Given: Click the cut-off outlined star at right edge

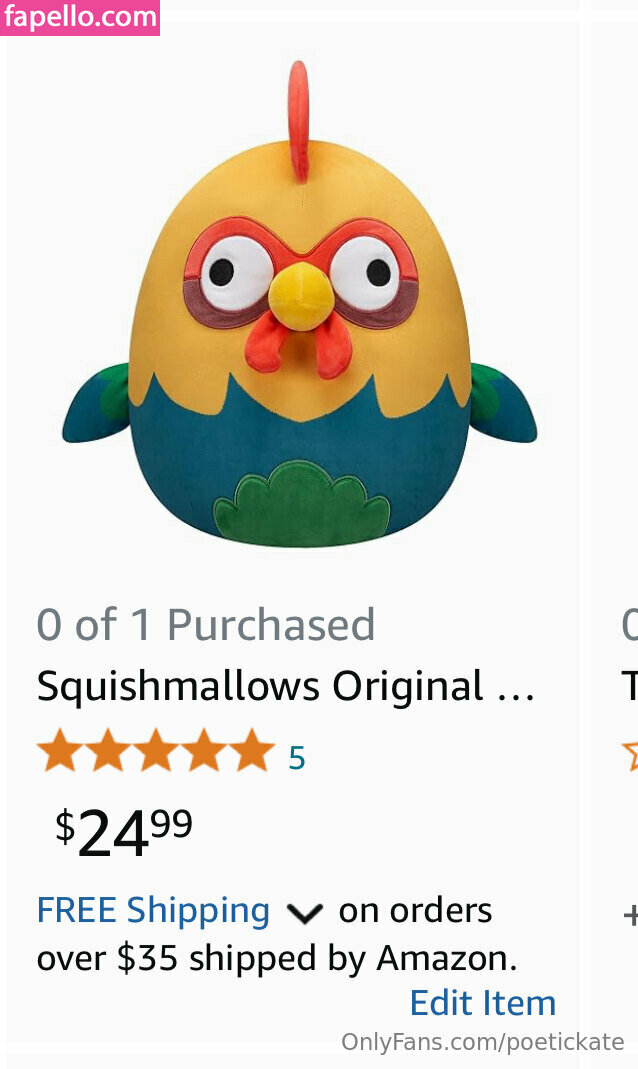Looking at the screenshot, I should point(630,753).
